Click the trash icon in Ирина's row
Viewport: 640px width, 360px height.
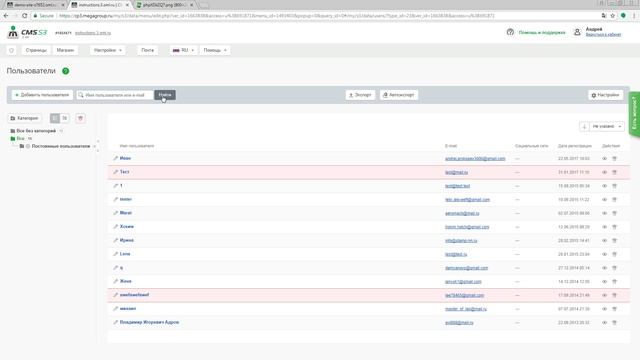(614, 240)
